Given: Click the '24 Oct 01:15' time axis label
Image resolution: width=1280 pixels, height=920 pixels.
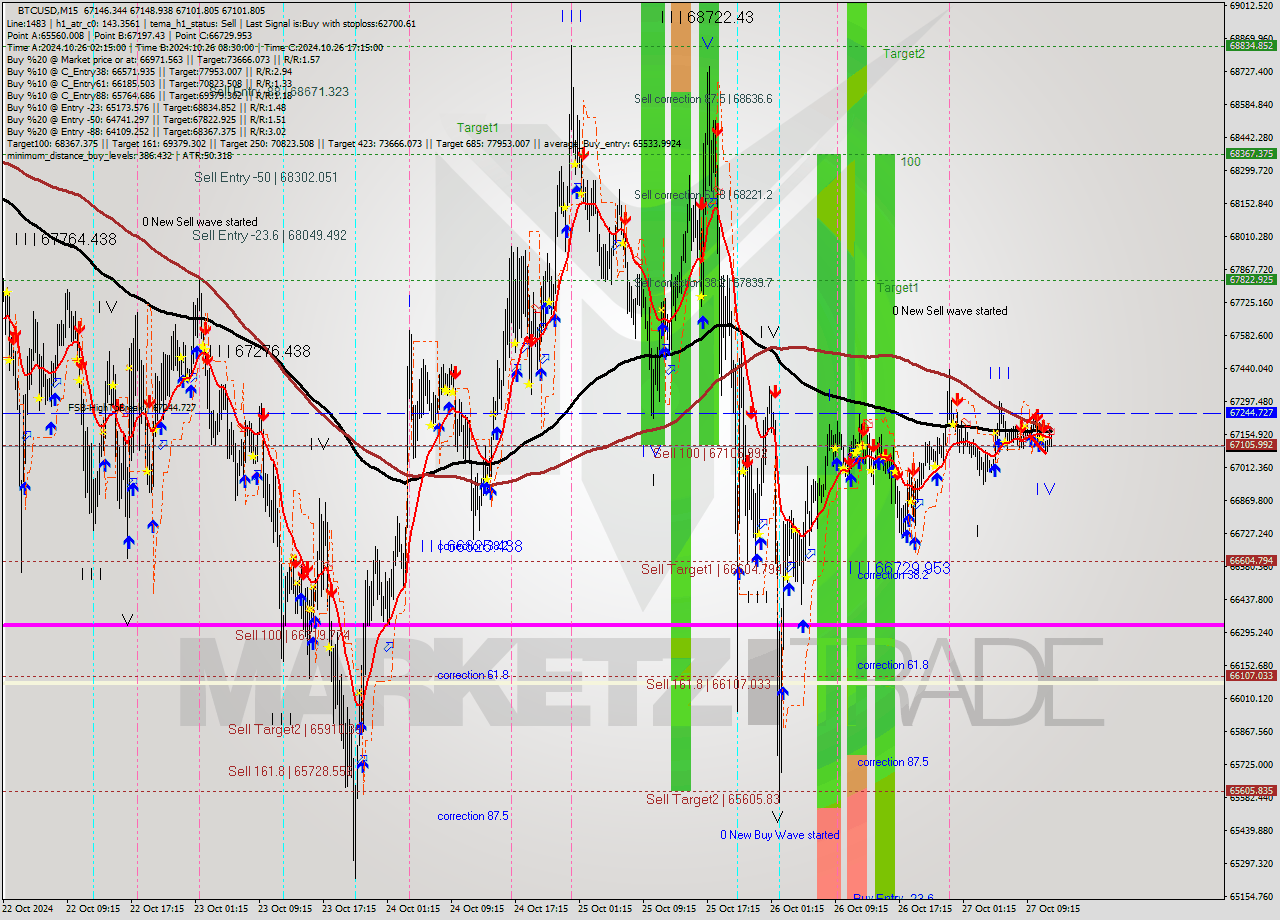Looking at the screenshot, I should pos(412,909).
